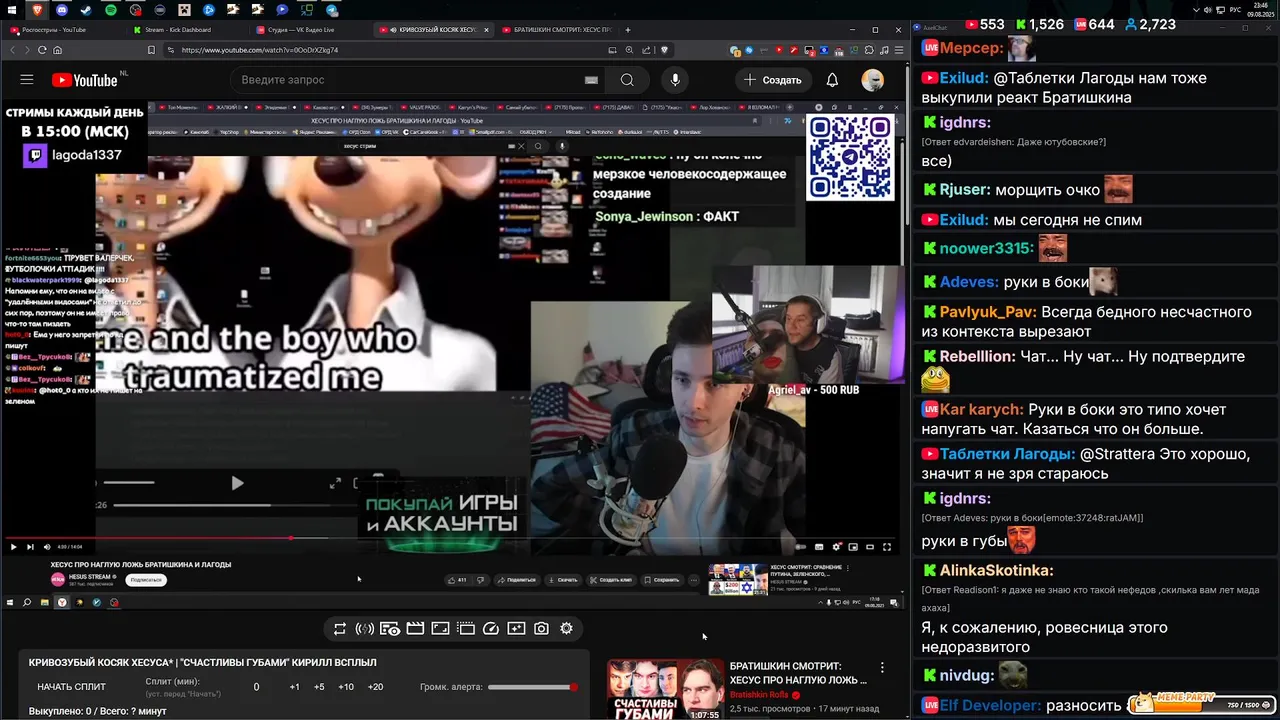Skip to next video in player controls
This screenshot has height=720, width=1280.
[x=30, y=547]
